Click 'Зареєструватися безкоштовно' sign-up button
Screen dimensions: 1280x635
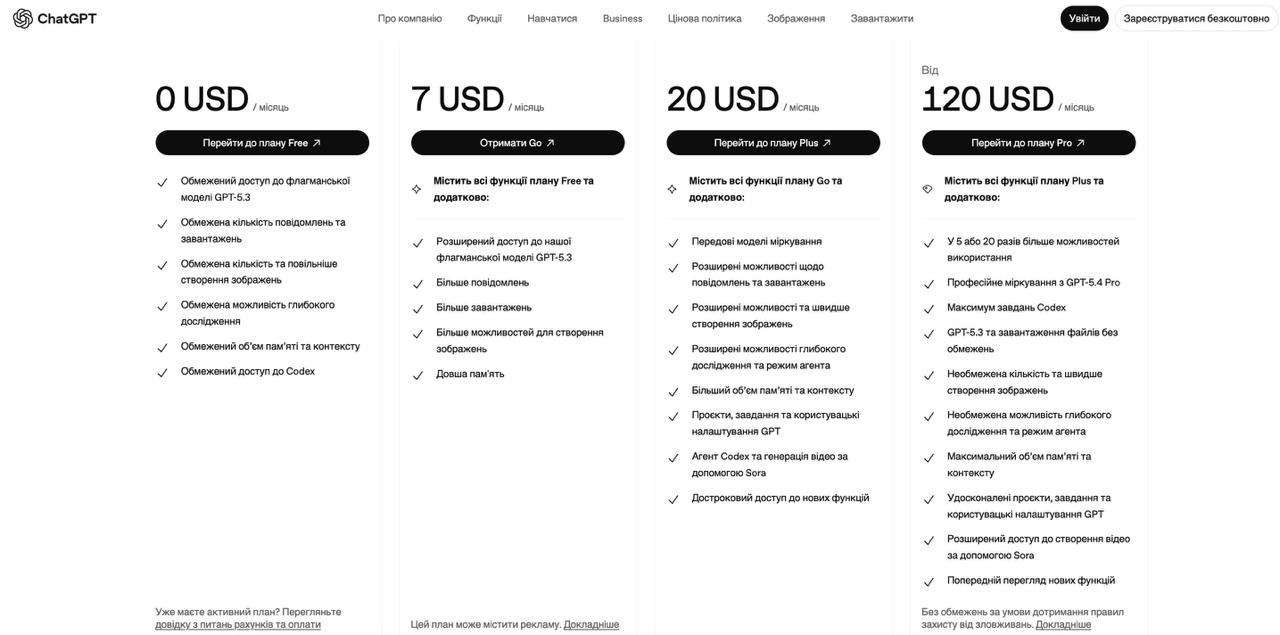pos(1196,18)
